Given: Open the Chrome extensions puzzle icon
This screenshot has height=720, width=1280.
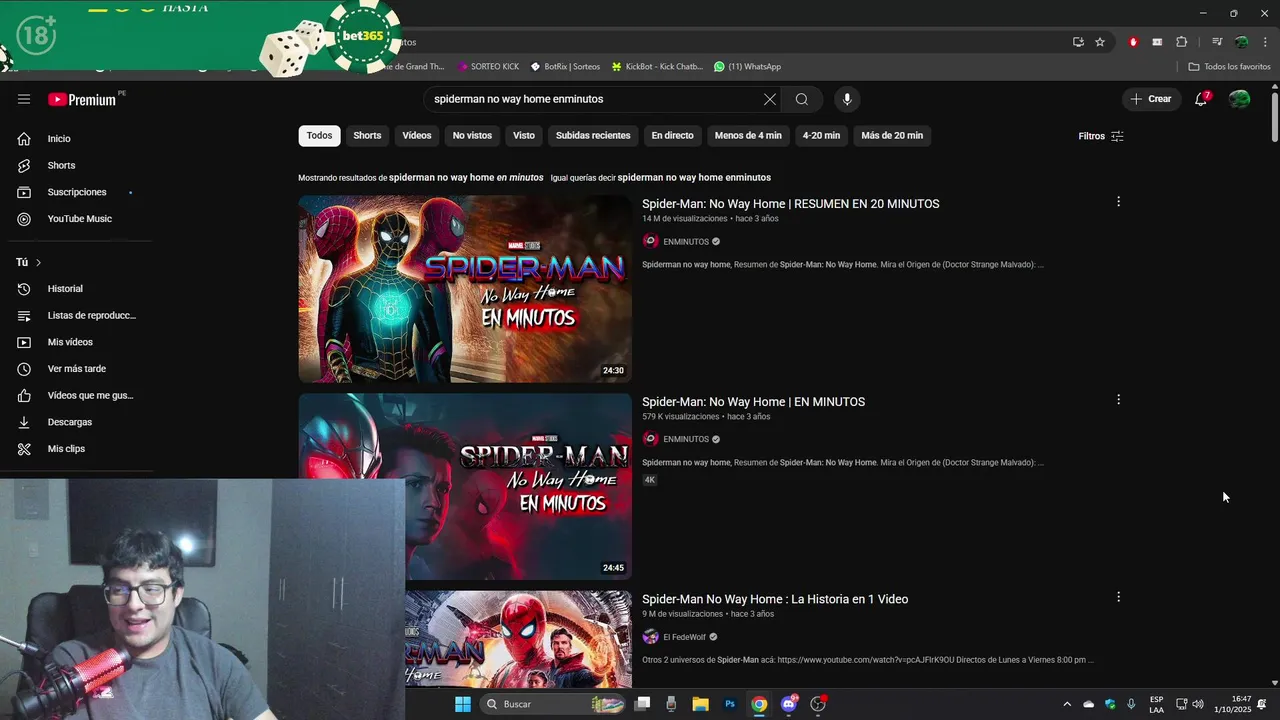Looking at the screenshot, I should pyautogui.click(x=1182, y=42).
